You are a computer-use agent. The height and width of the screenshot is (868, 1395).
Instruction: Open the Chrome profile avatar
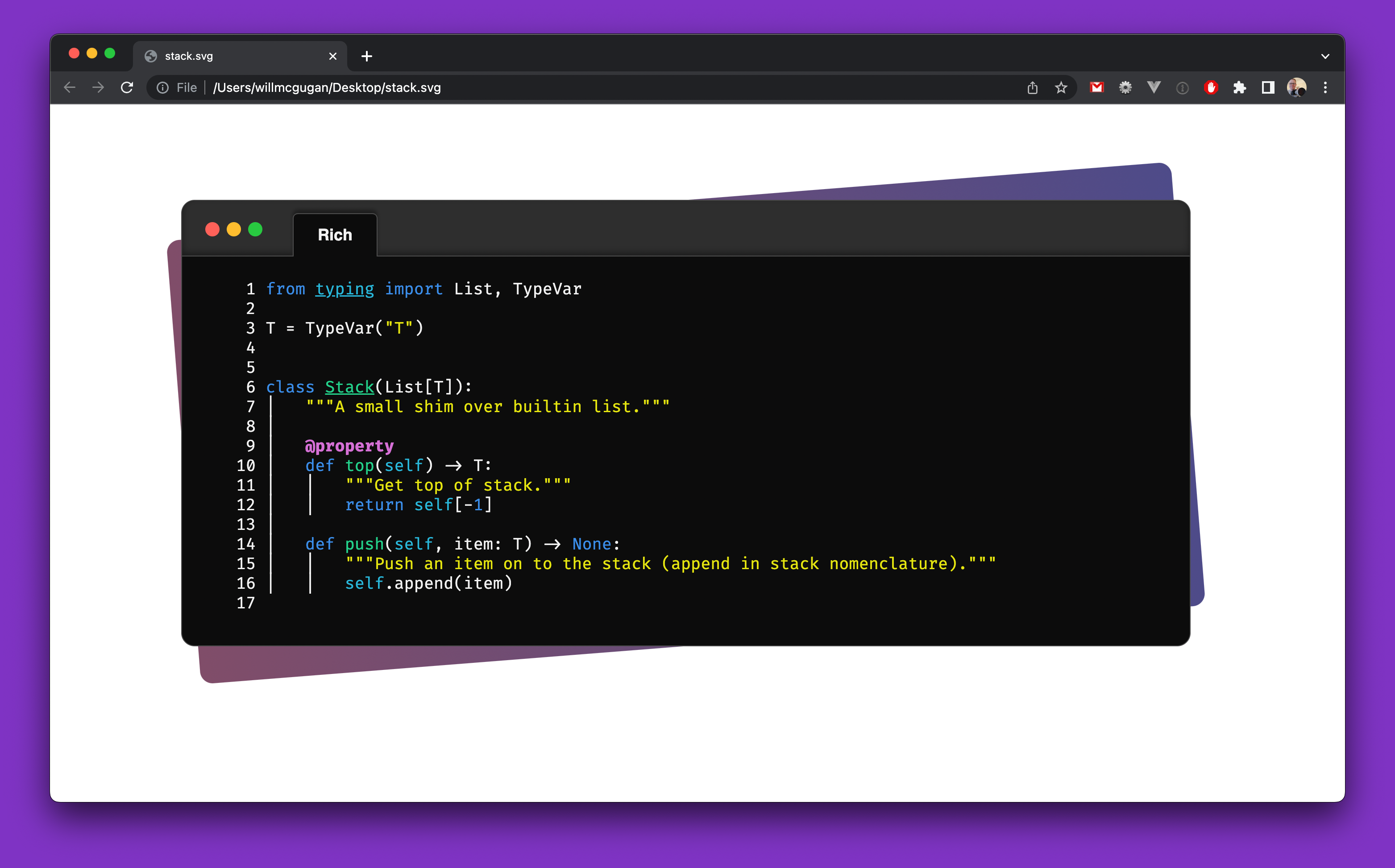1295,87
